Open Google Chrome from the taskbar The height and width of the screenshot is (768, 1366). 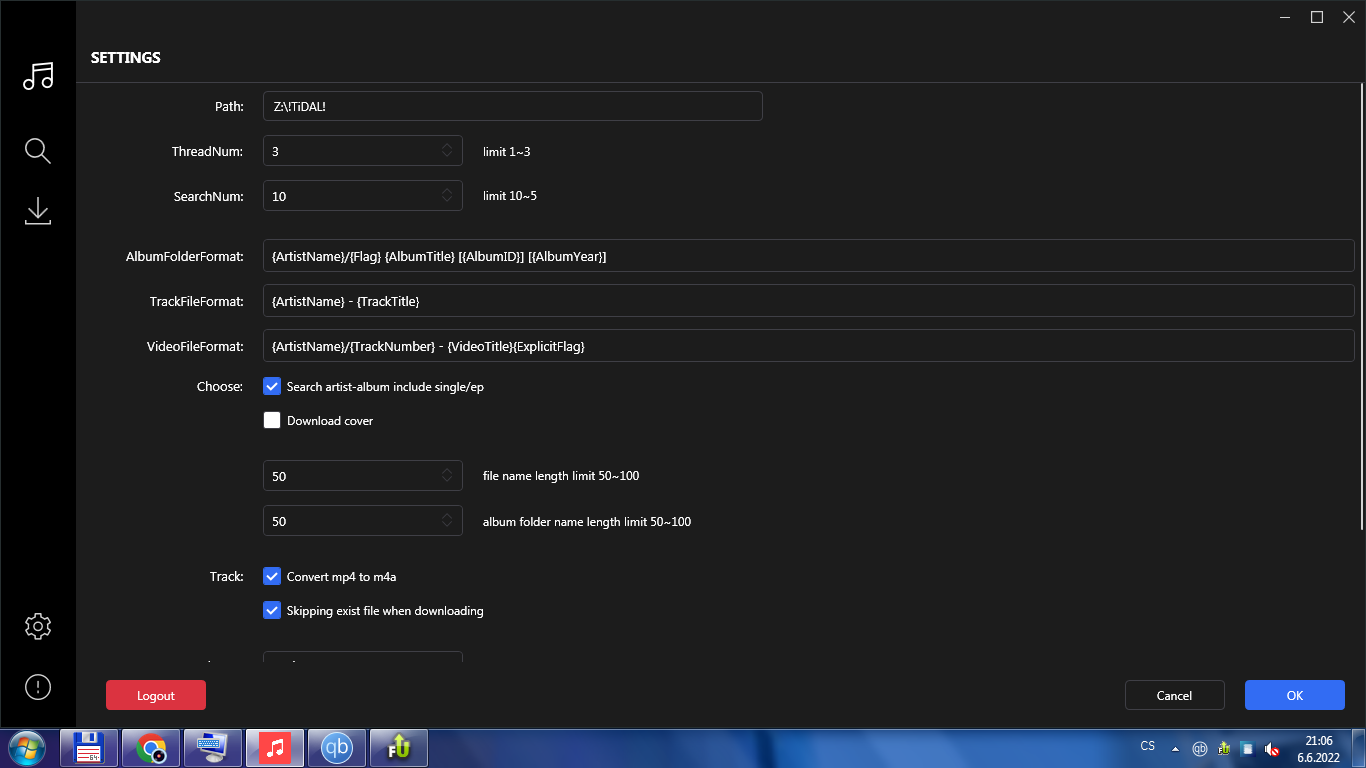point(150,747)
